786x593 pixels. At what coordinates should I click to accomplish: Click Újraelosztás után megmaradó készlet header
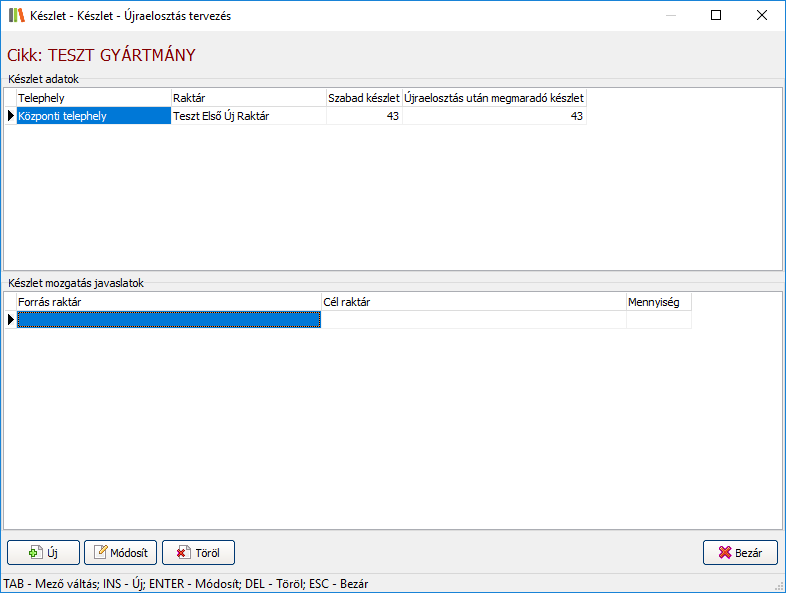coord(494,98)
